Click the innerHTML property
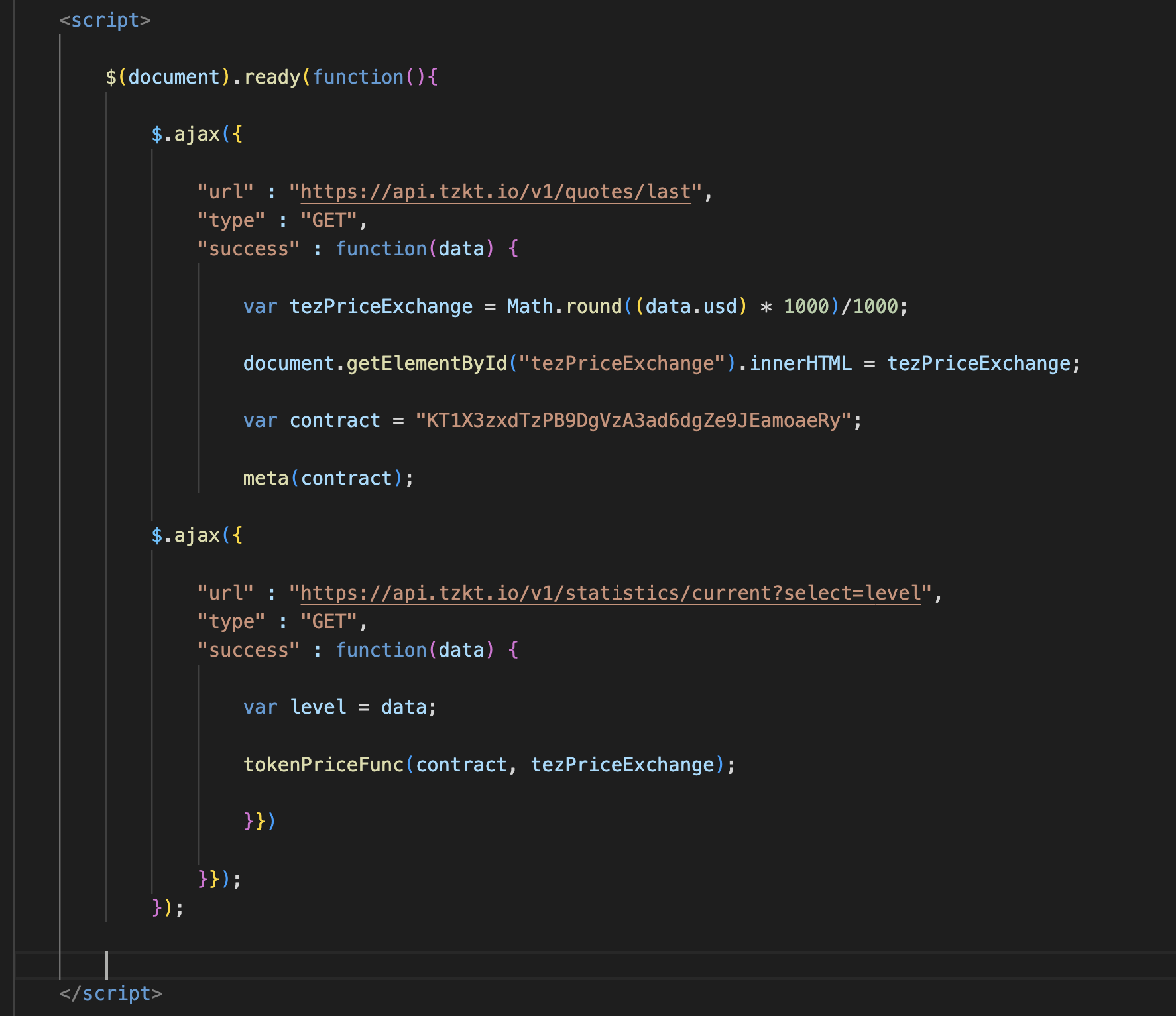 (x=800, y=363)
